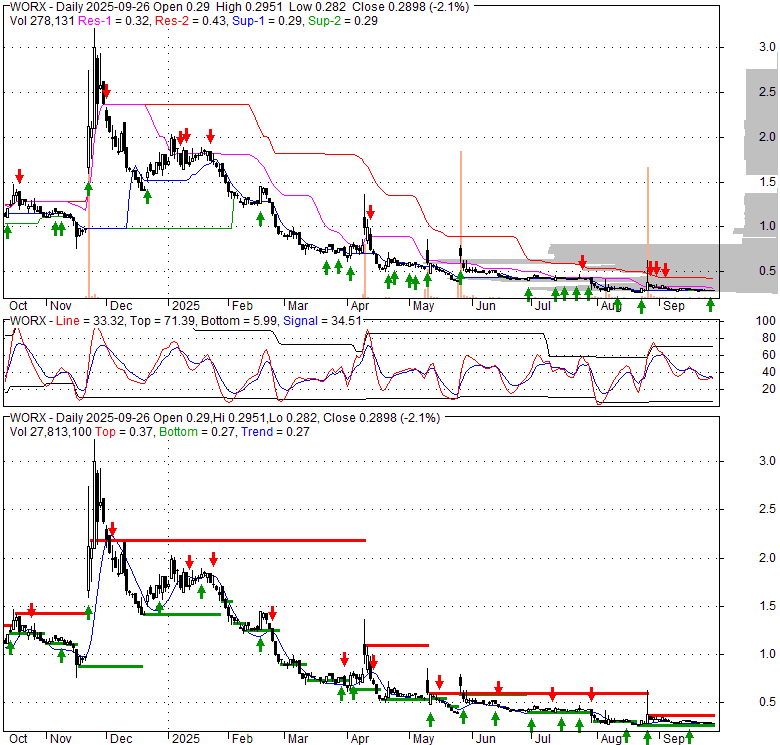
Task: Click the 'Top = 0.37' label in the lower chart
Action: coord(124,432)
